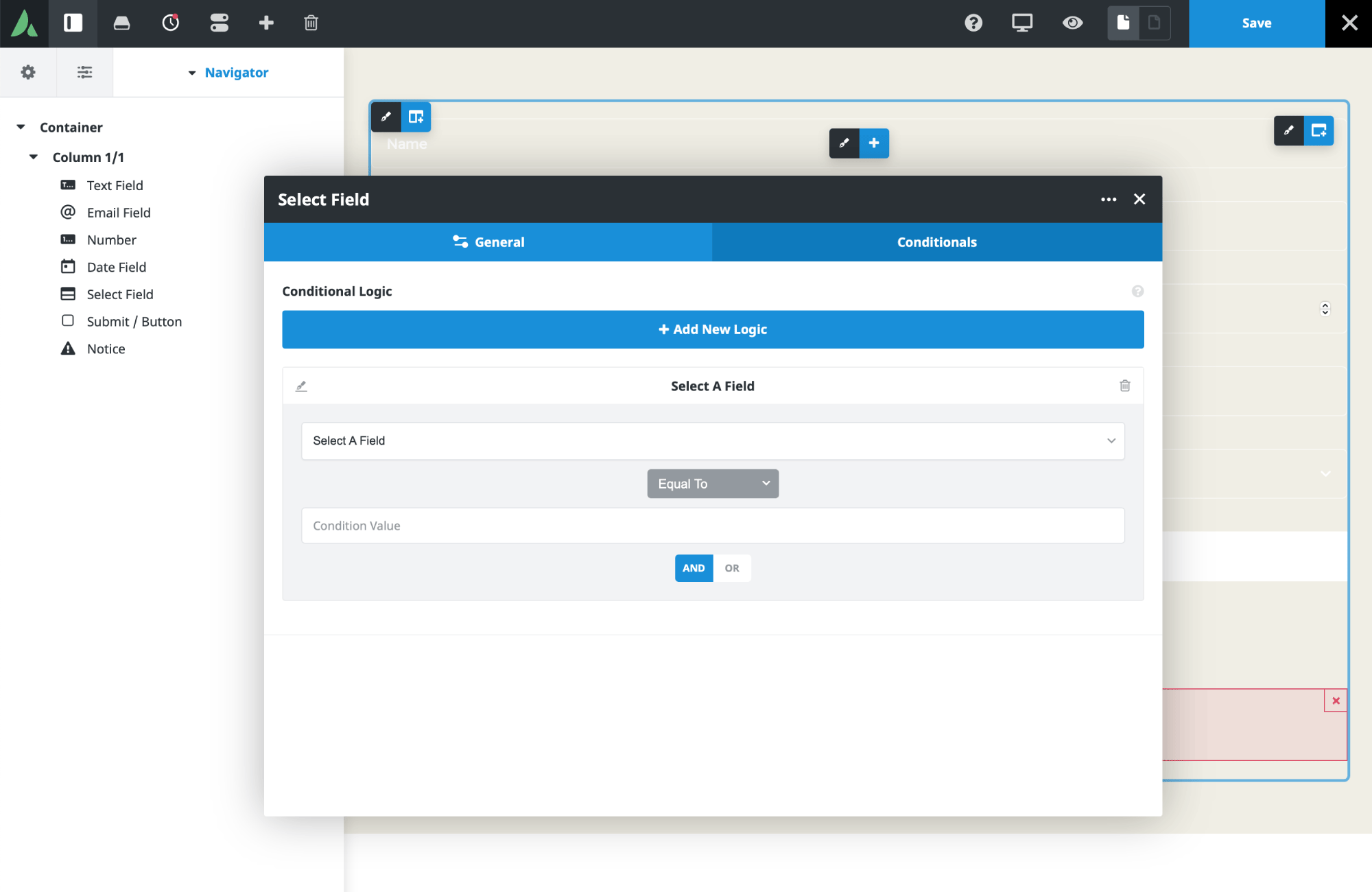Image resolution: width=1372 pixels, height=892 pixels.
Task: Click the pencil icon beside Select A Field
Action: (x=301, y=386)
